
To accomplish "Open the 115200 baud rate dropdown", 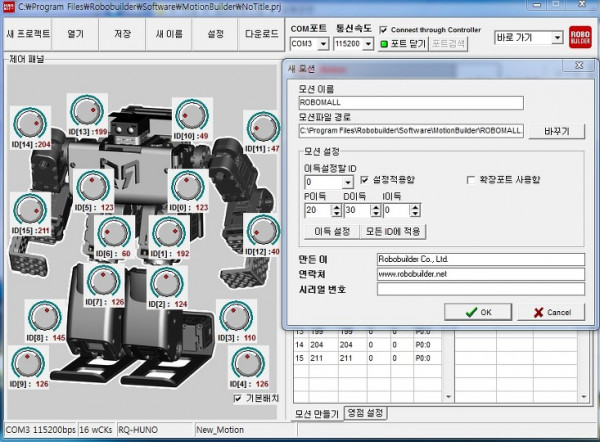I will [368, 44].
